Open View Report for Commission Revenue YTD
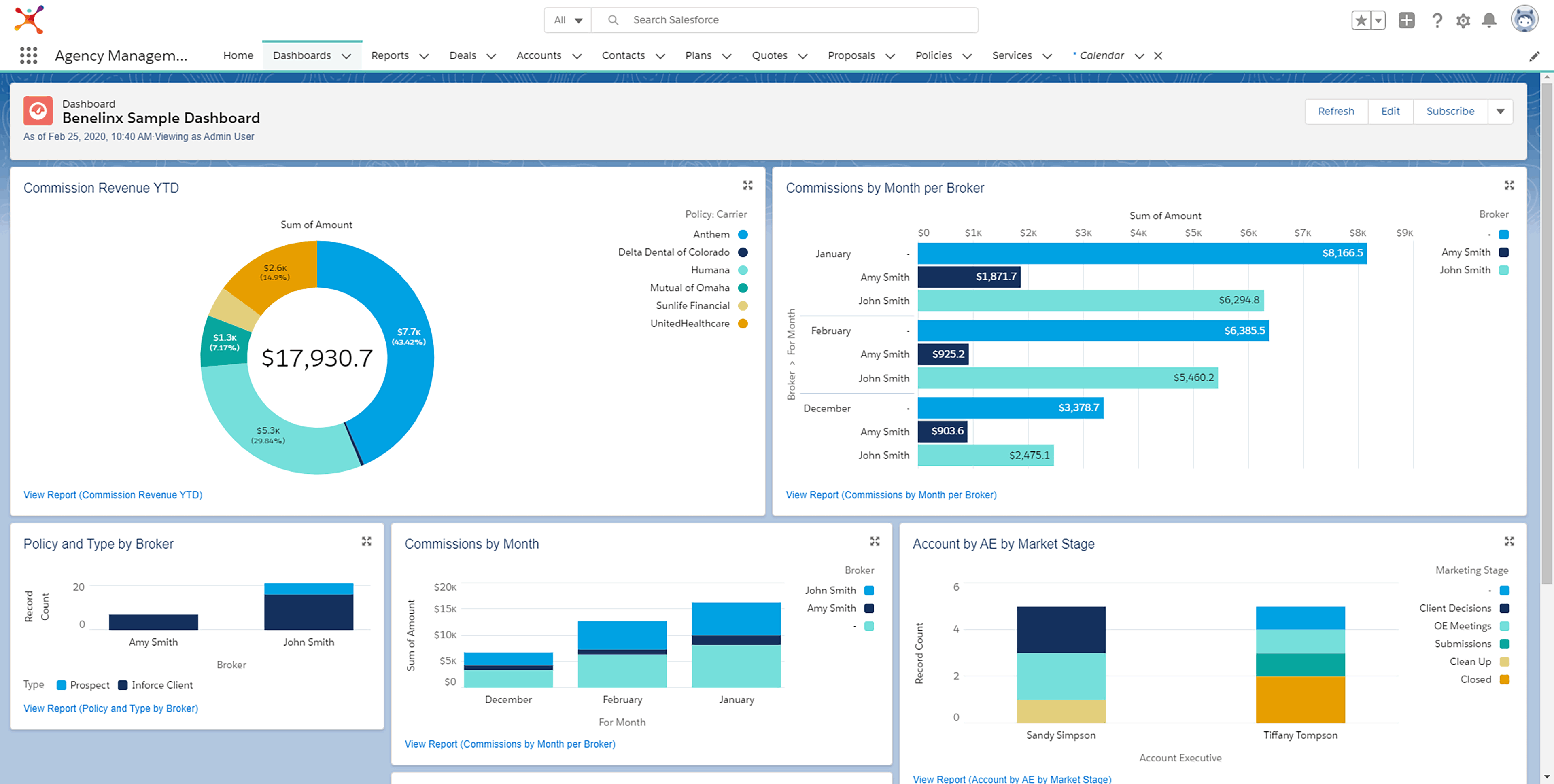 pyautogui.click(x=113, y=494)
